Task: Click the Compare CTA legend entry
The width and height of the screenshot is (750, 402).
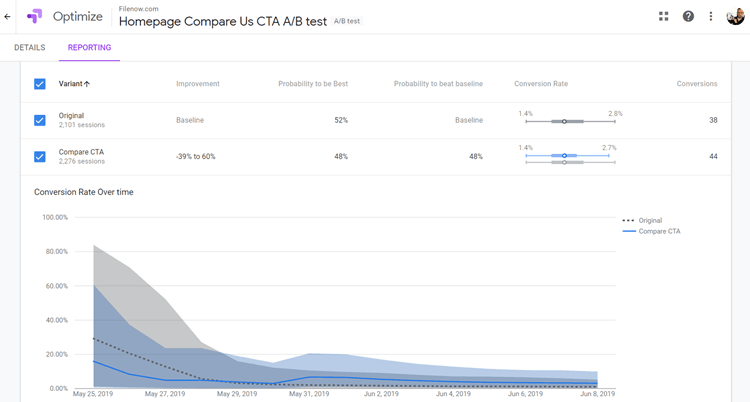Action: (x=657, y=231)
